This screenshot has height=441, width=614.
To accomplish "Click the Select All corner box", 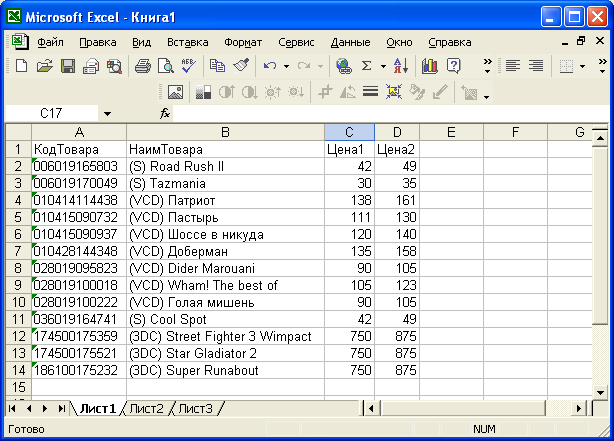I will click(x=18, y=132).
